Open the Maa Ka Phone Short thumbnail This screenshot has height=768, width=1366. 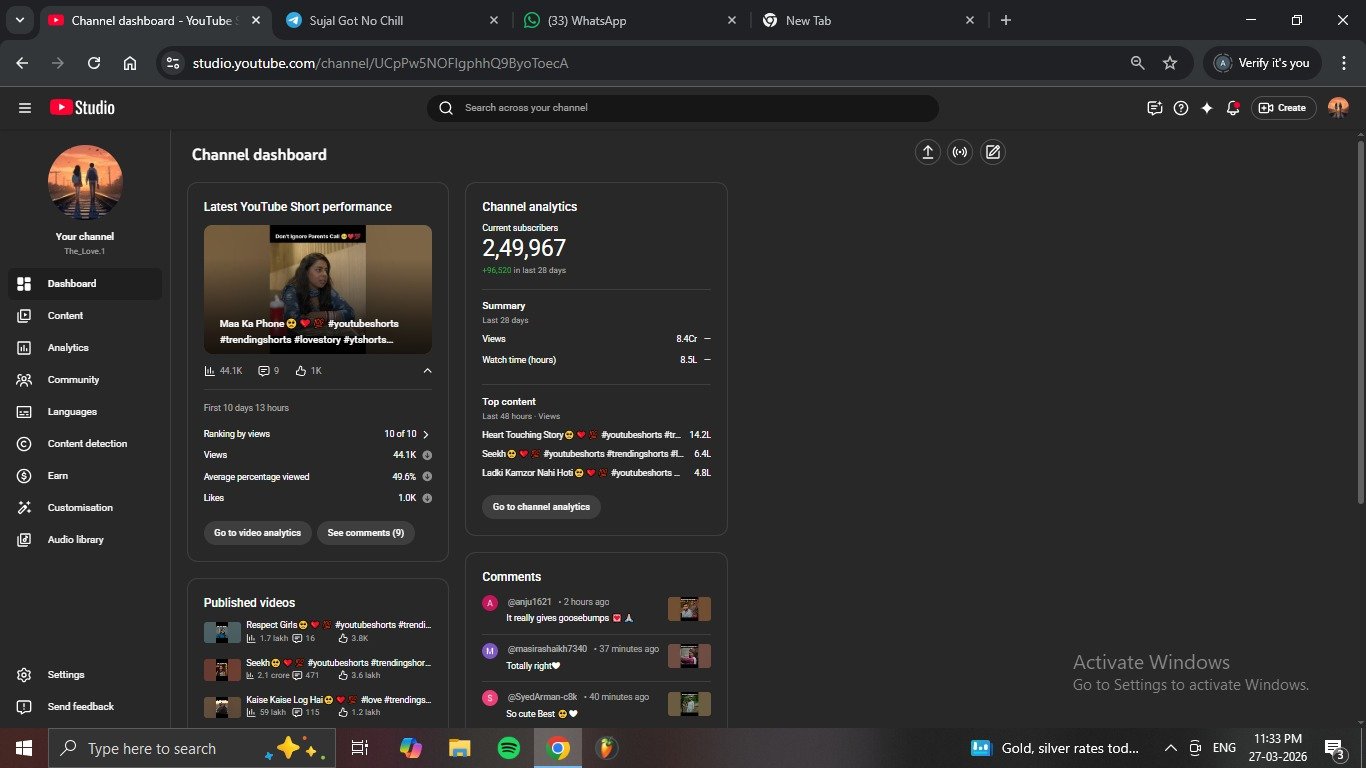pos(318,289)
